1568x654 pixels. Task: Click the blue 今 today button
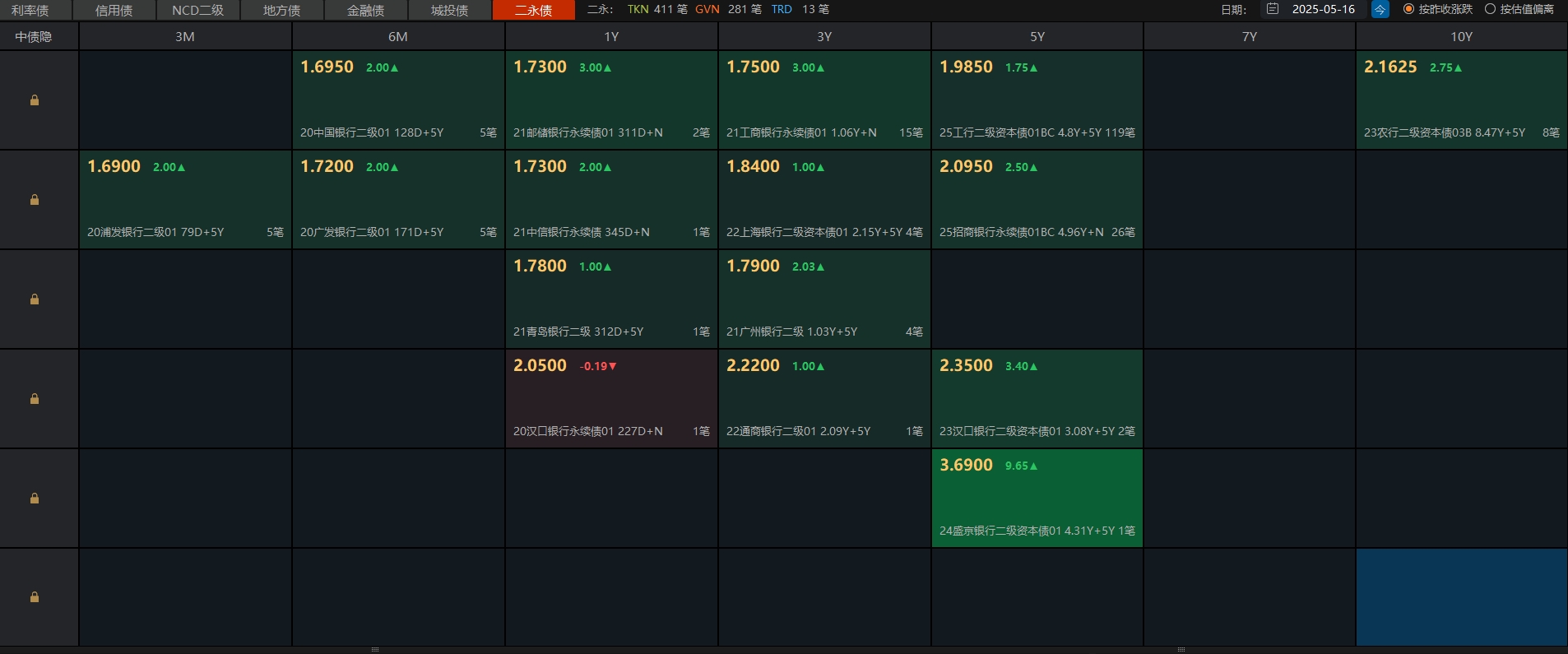point(1380,9)
